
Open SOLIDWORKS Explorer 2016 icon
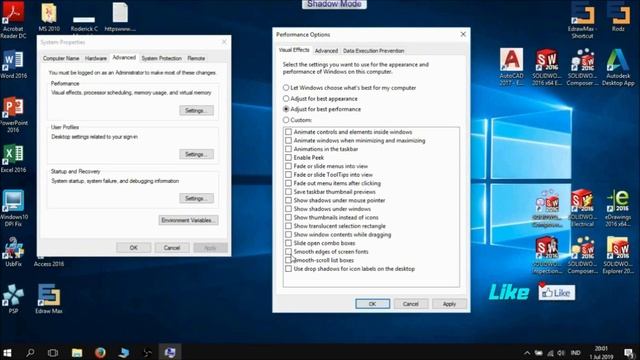(x=618, y=255)
